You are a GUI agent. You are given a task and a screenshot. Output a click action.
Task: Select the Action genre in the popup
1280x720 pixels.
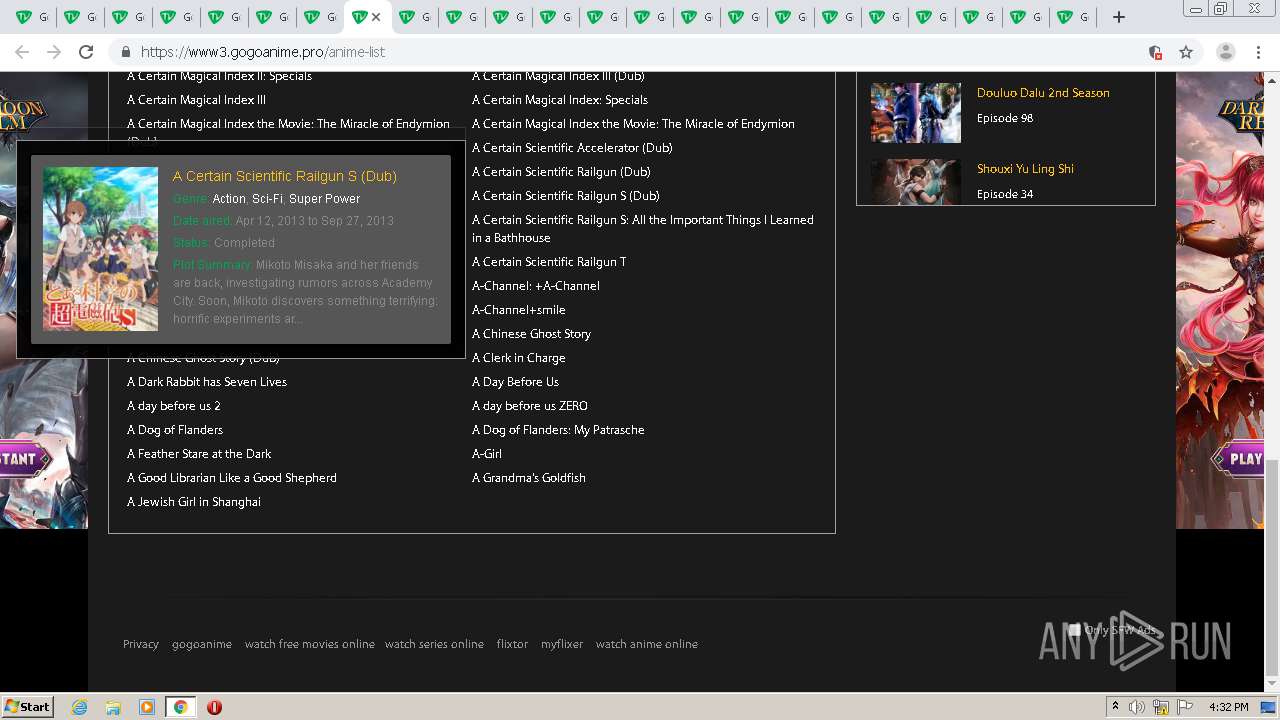[229, 199]
